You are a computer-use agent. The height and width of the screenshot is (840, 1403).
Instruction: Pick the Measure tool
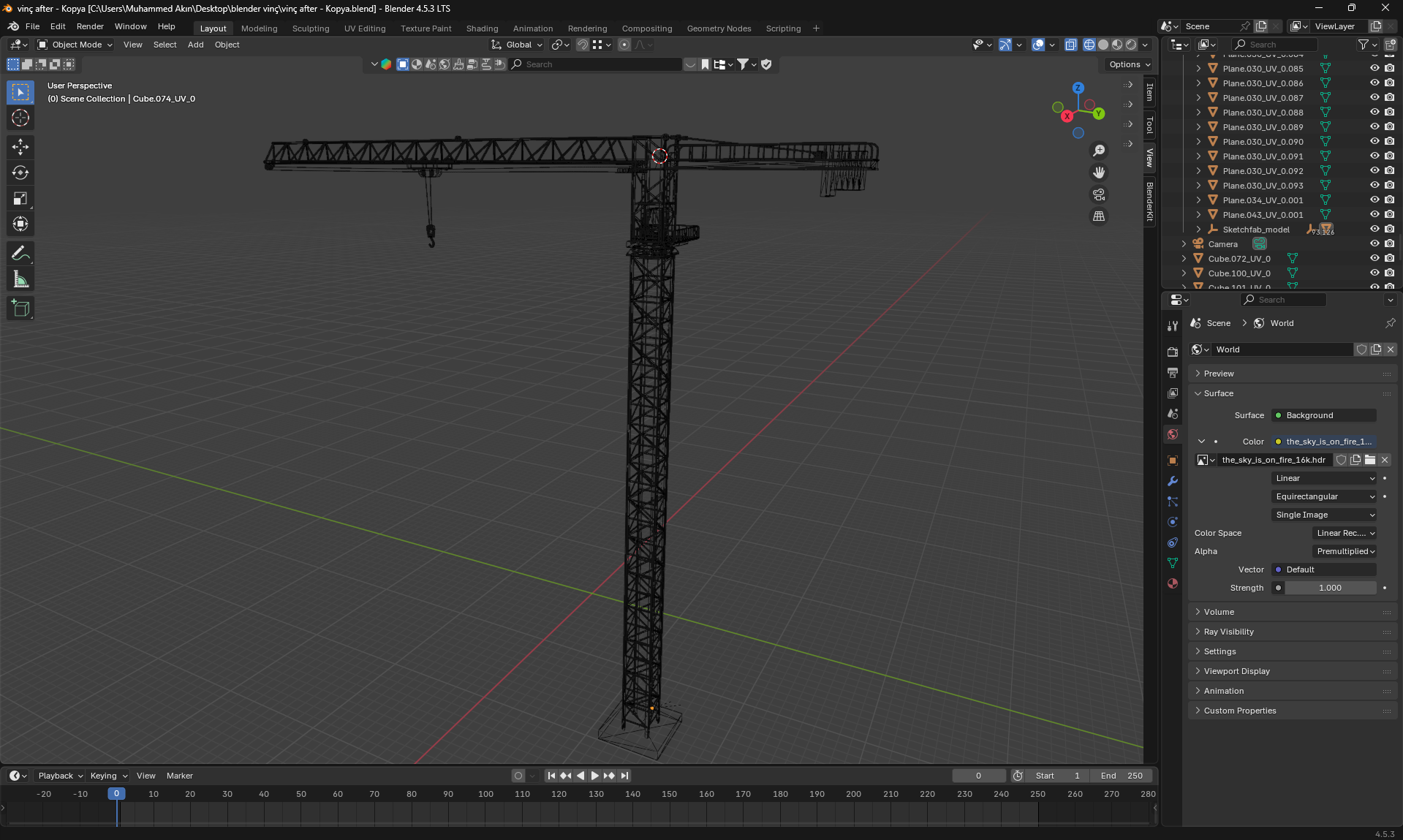20,279
